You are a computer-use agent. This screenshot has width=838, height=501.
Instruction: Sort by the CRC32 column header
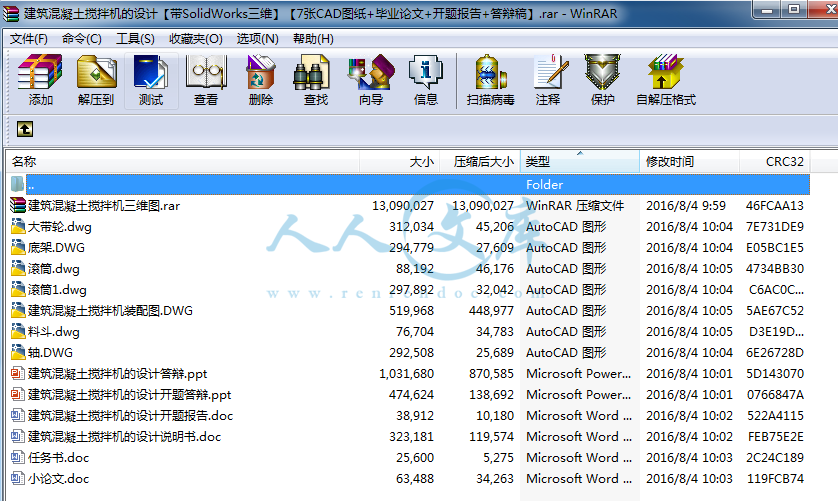[x=774, y=161]
